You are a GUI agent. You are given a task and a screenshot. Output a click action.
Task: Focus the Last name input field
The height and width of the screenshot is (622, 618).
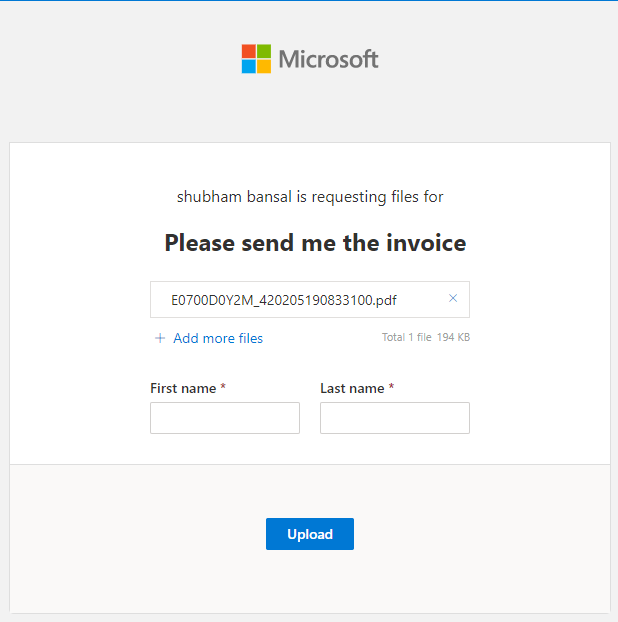(x=395, y=418)
